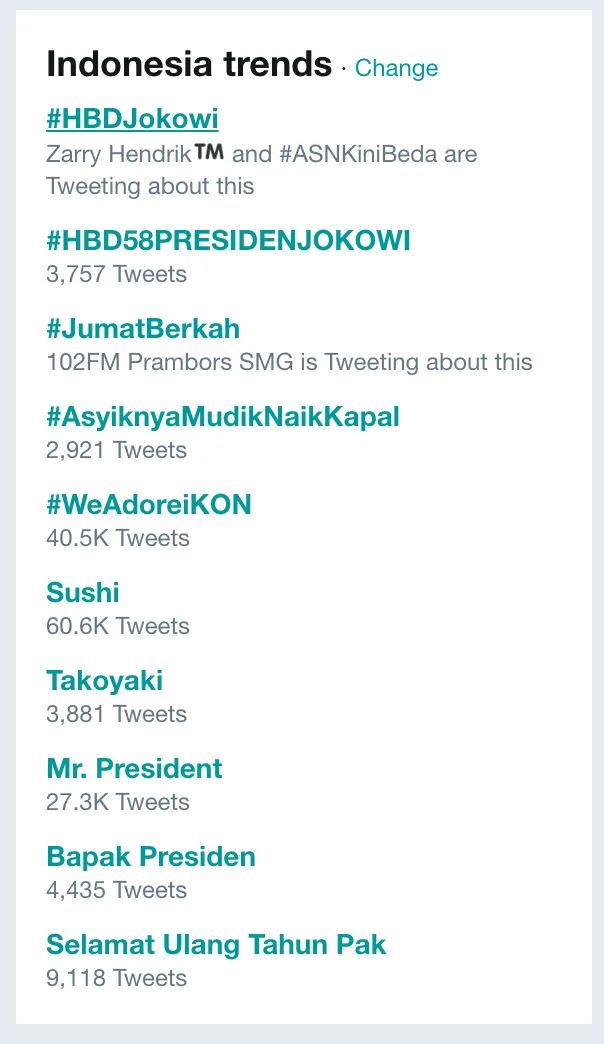This screenshot has width=604, height=1044.
Task: View the #AsyiknyaMudikNaikKapal trend
Action: coord(223,417)
